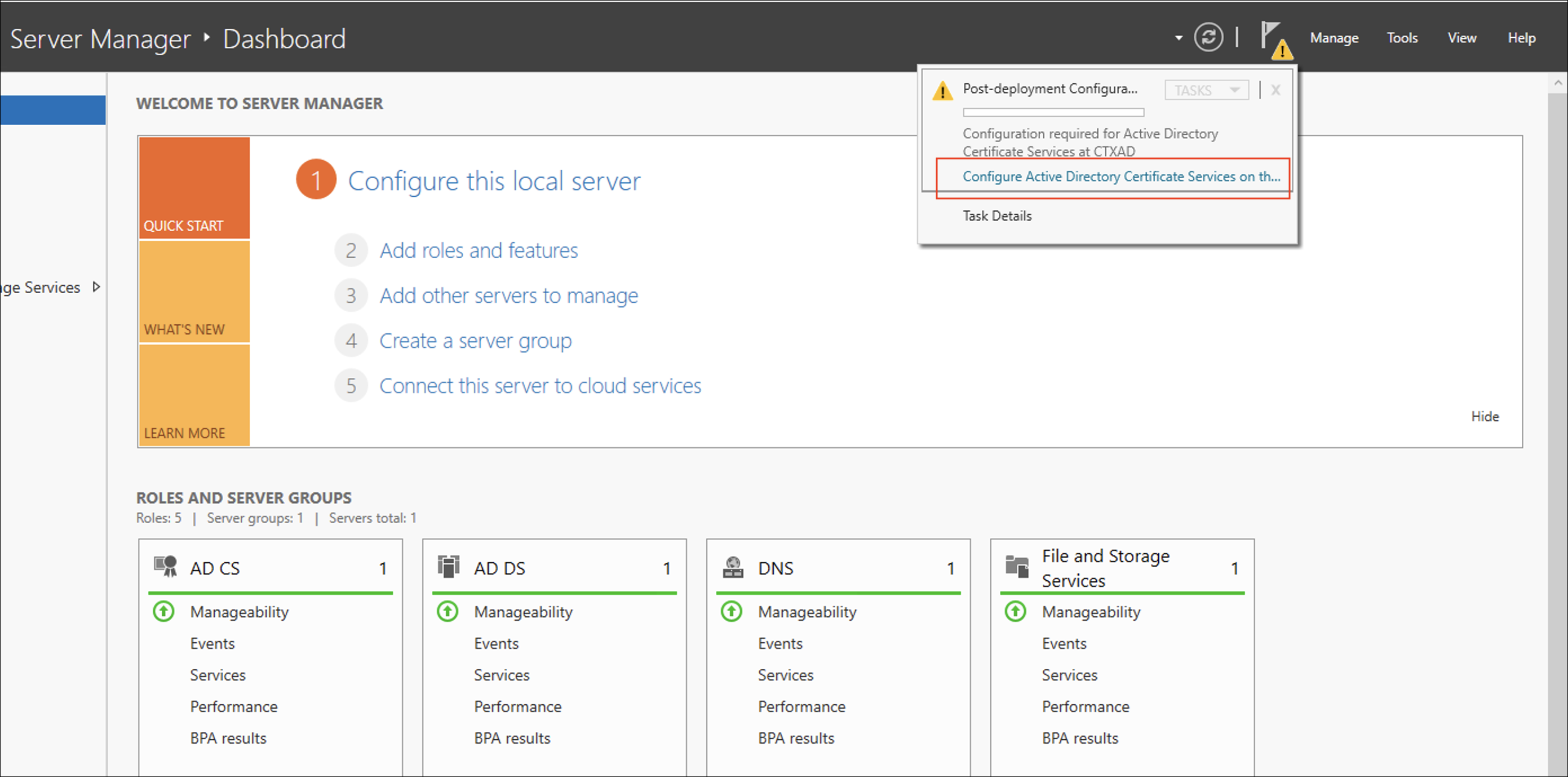The image size is (1568, 777).
Task: Open the Manage menu
Action: click(x=1334, y=37)
